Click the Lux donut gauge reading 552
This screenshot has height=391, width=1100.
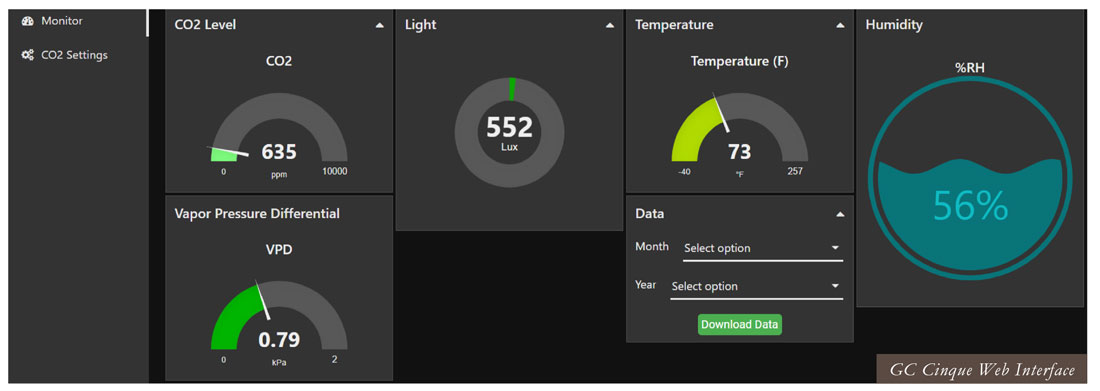(510, 132)
